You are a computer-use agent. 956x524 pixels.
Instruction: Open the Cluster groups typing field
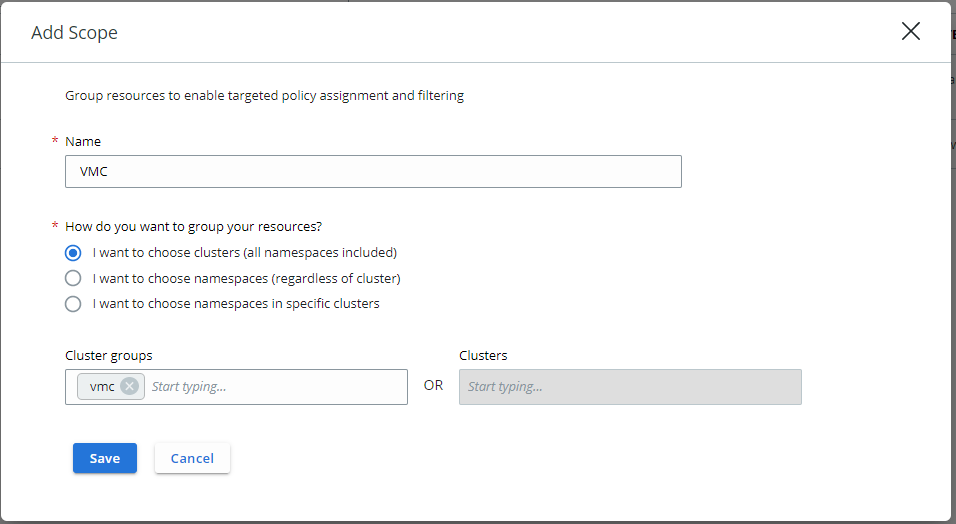click(275, 387)
